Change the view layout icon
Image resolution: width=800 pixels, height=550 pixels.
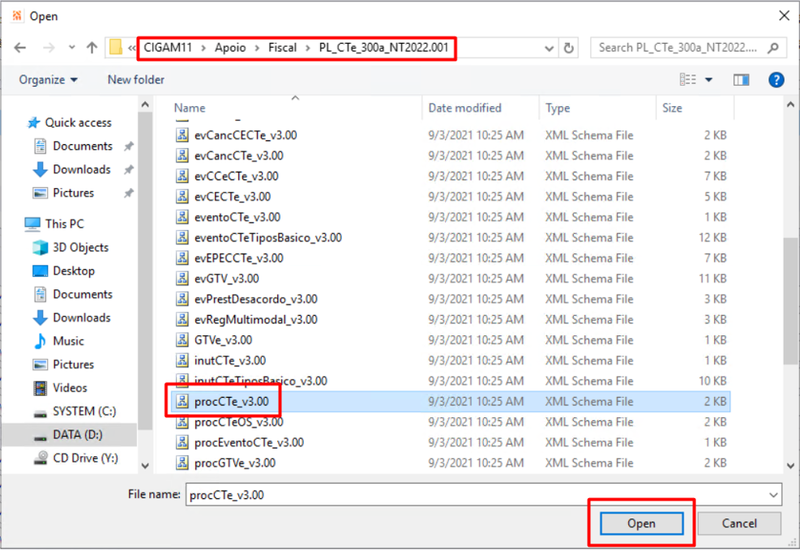click(688, 80)
